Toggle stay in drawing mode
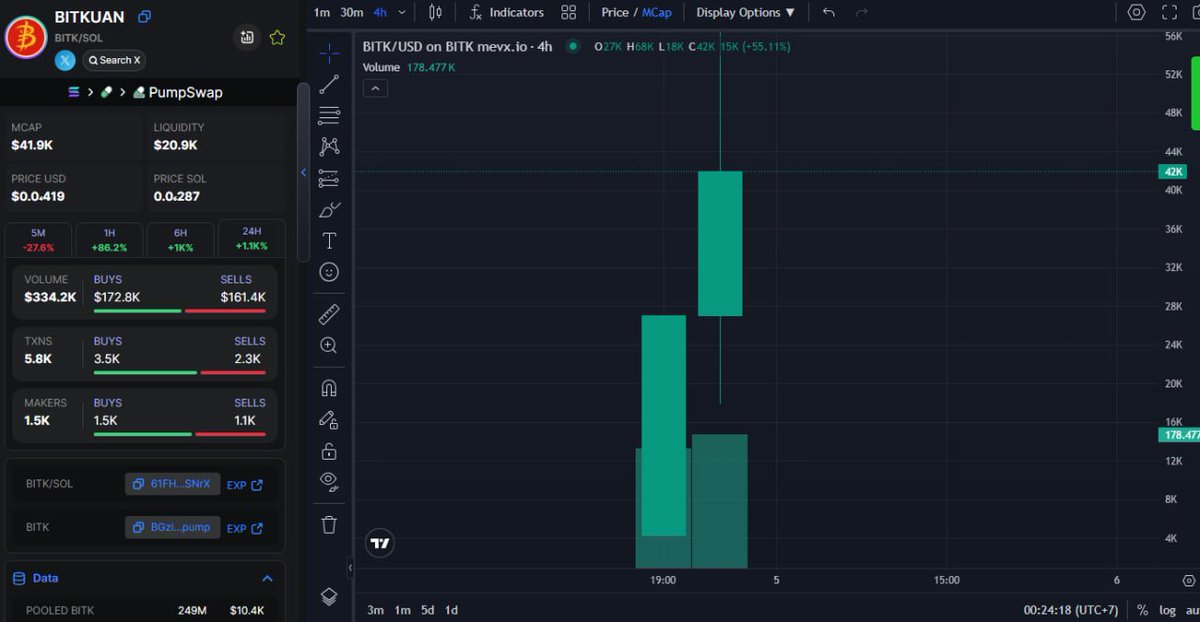Image resolution: width=1200 pixels, height=622 pixels. [329, 420]
